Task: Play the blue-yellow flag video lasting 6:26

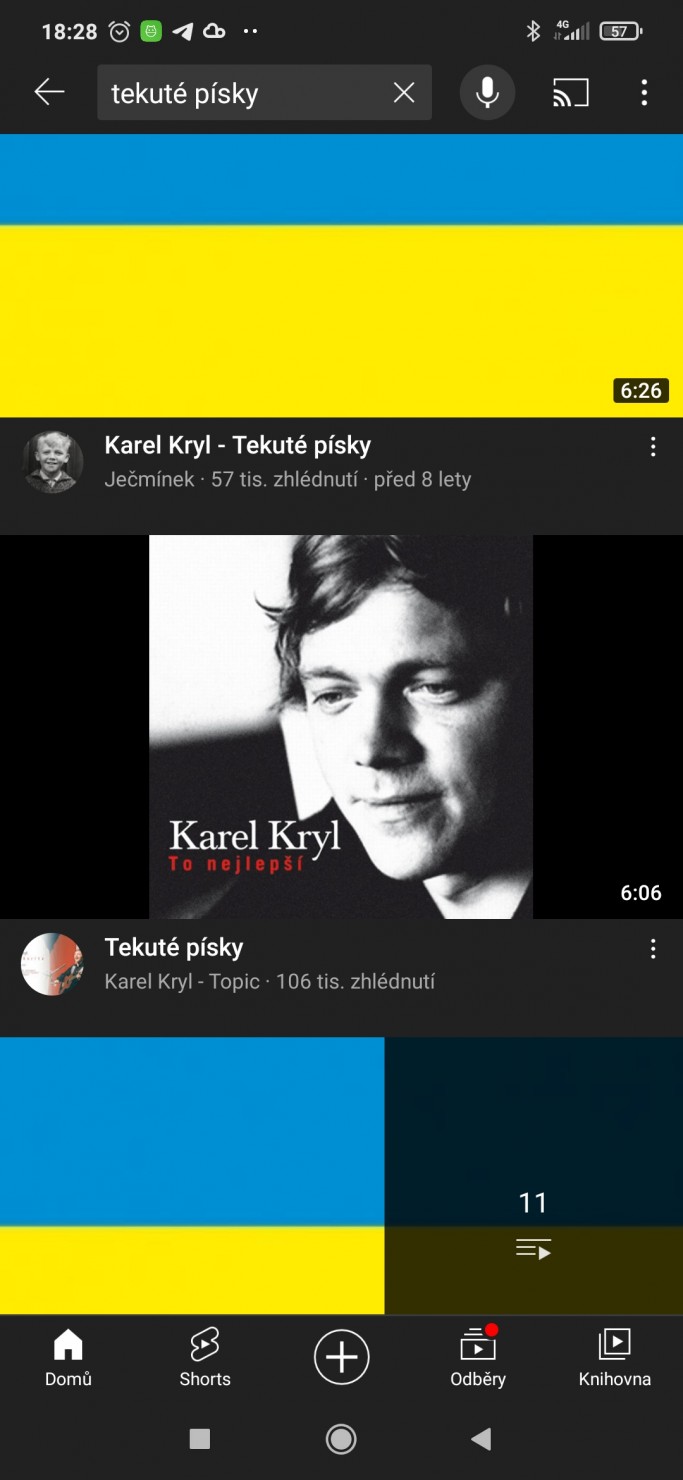Action: point(341,275)
